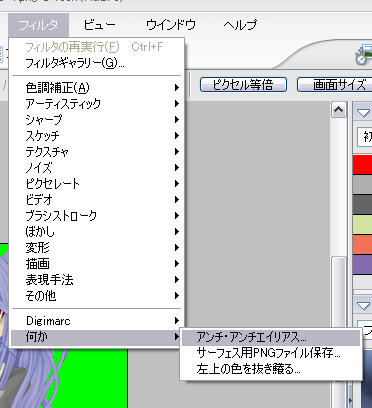Expand the 色調補正(A) submenu

point(97,88)
